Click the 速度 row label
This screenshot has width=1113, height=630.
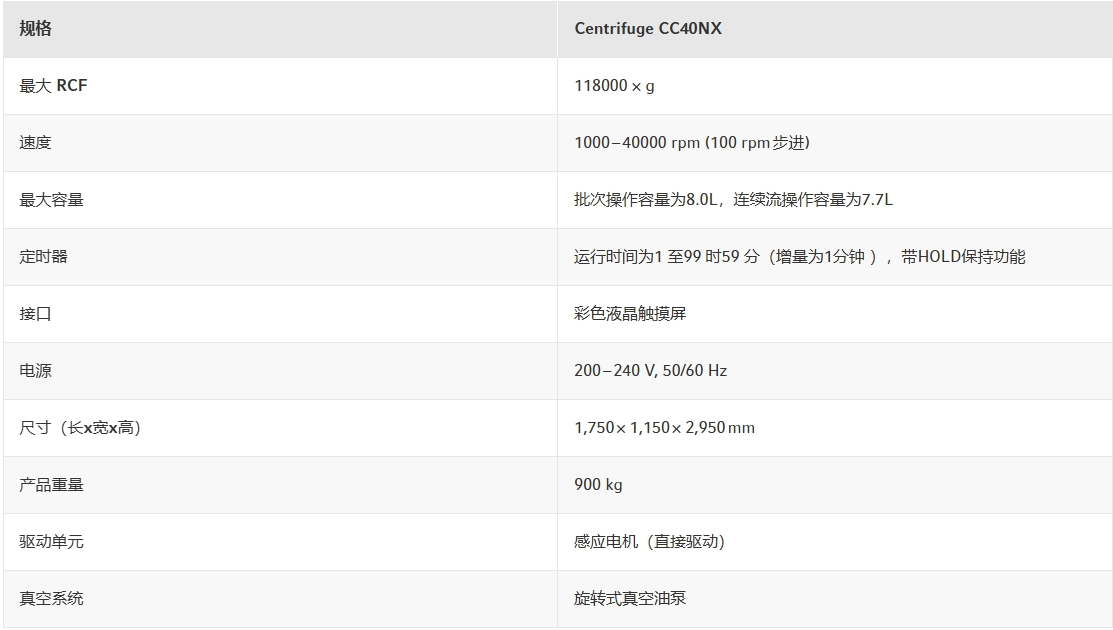36,143
